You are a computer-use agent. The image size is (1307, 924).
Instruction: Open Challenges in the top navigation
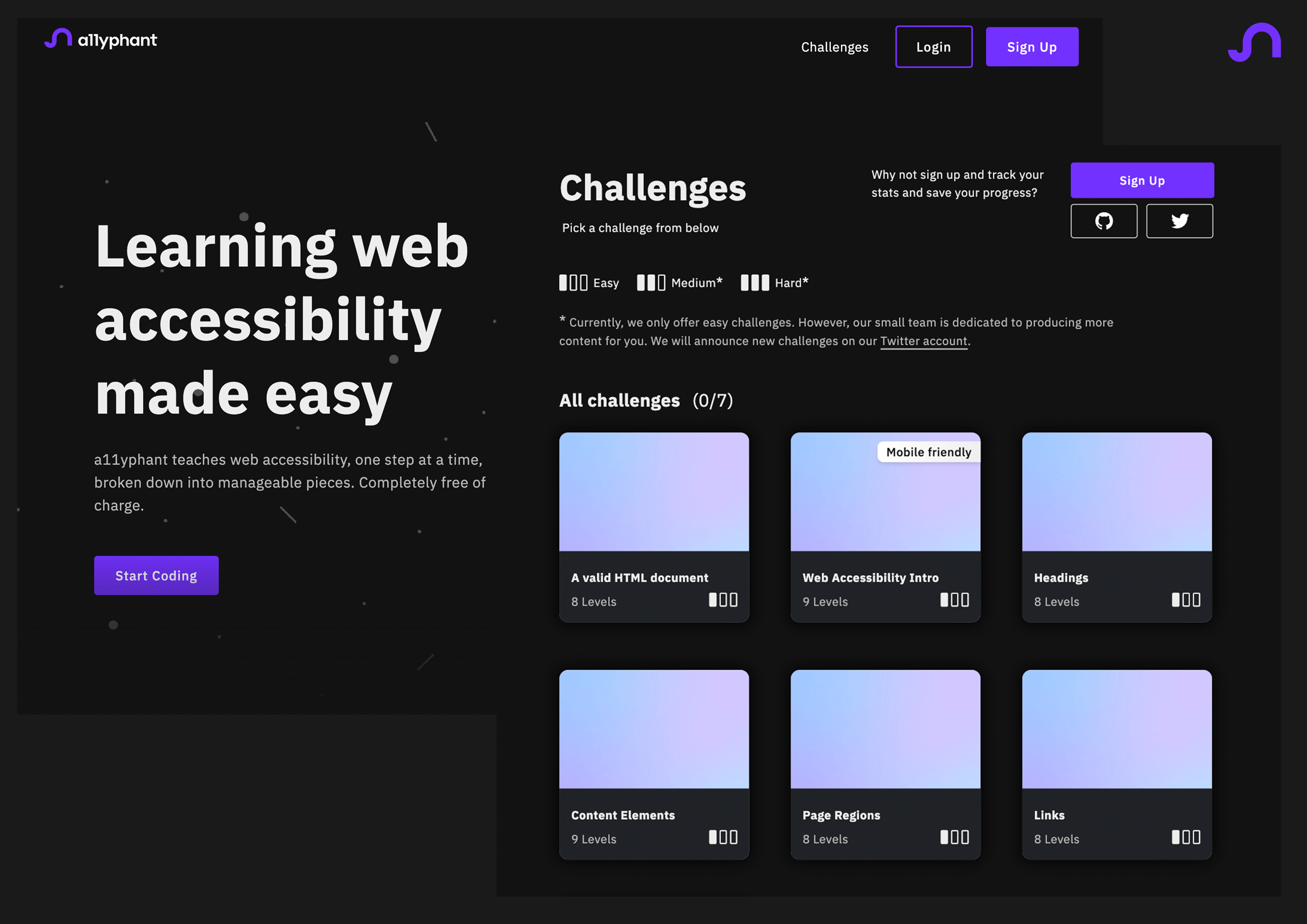tap(834, 47)
